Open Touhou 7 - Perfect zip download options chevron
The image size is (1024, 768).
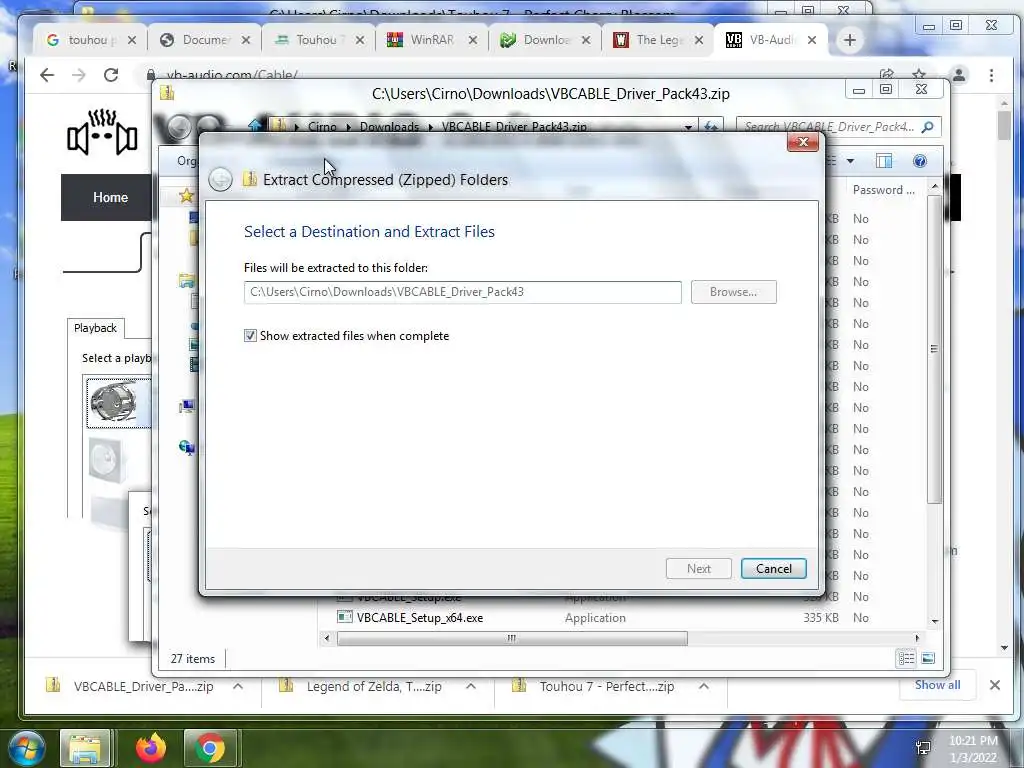tap(703, 686)
